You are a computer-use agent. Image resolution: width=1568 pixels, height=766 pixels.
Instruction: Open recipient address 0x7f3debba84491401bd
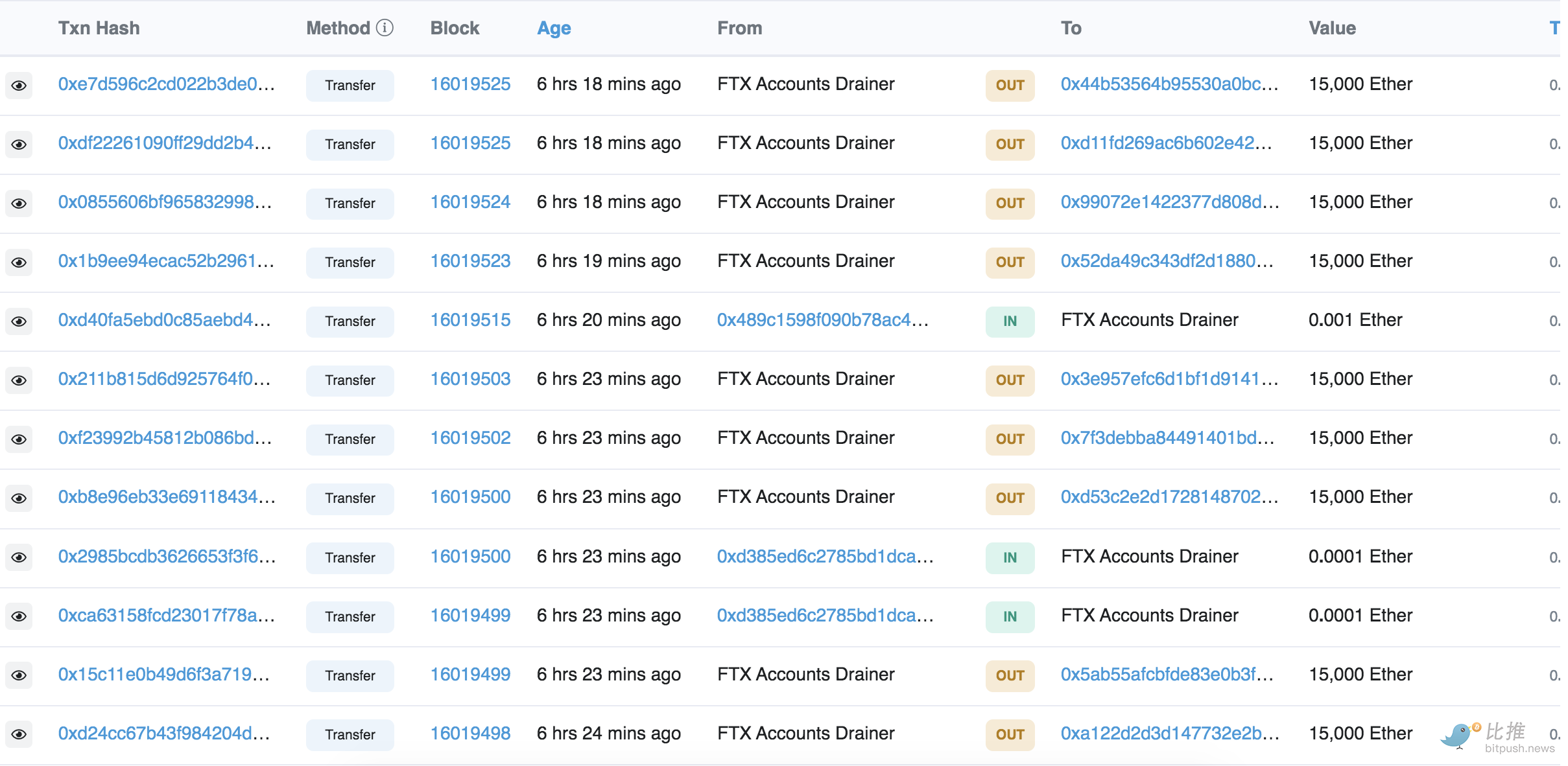1168,438
